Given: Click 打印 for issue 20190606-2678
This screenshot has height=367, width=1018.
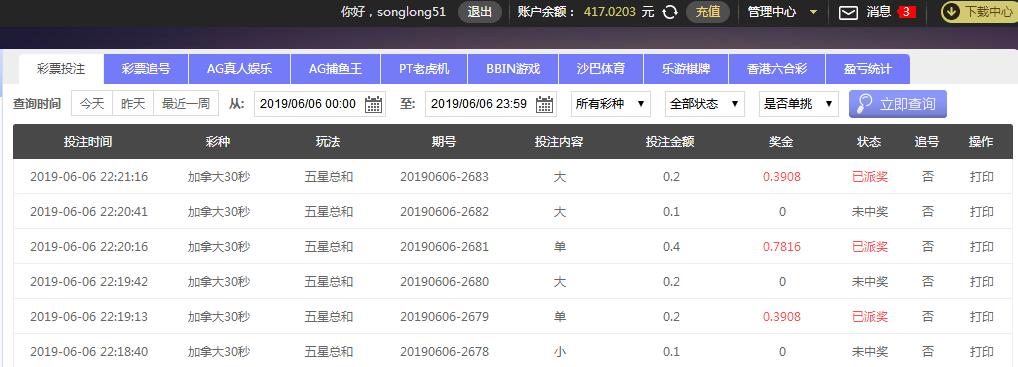Looking at the screenshot, I should tap(982, 352).
